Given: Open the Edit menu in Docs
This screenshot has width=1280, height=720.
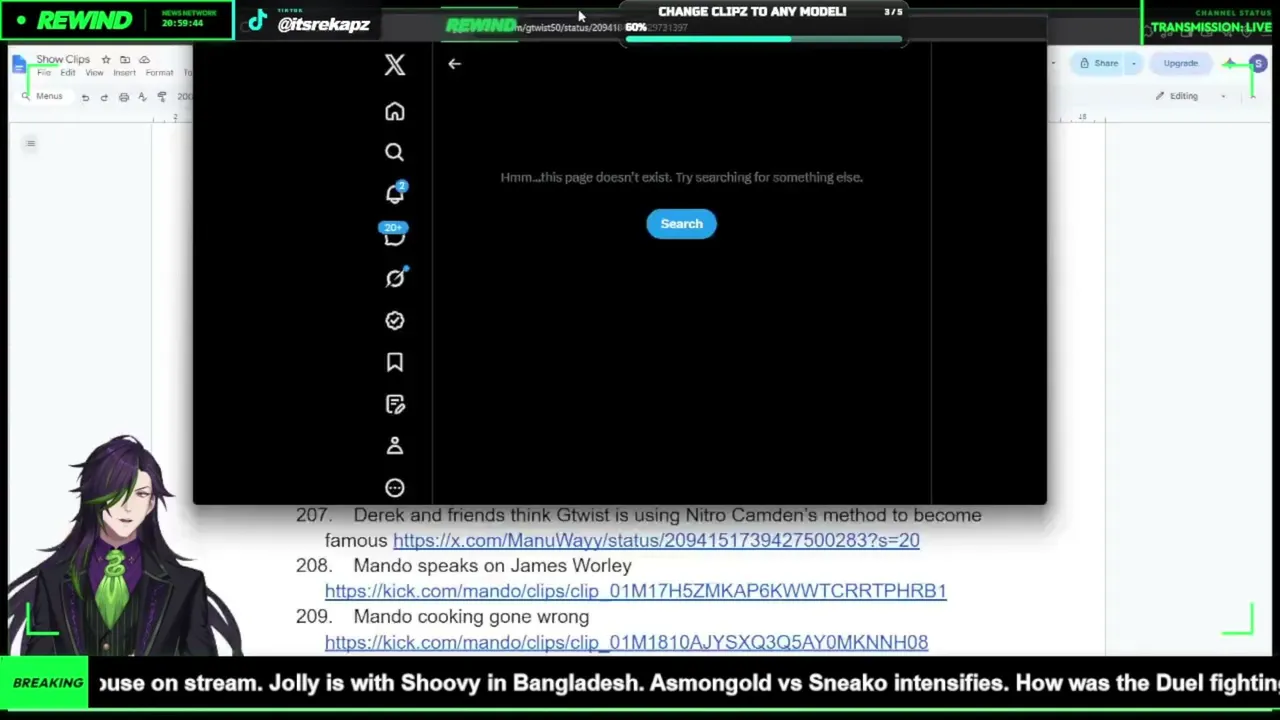Looking at the screenshot, I should (68, 73).
